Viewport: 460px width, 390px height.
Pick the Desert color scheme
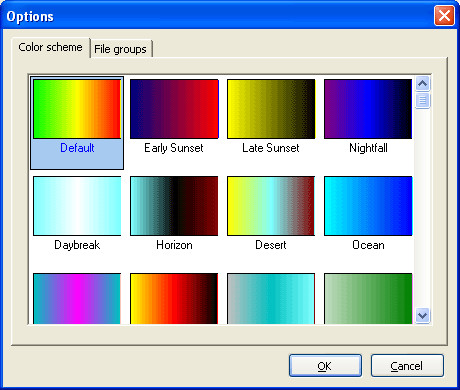(x=271, y=206)
